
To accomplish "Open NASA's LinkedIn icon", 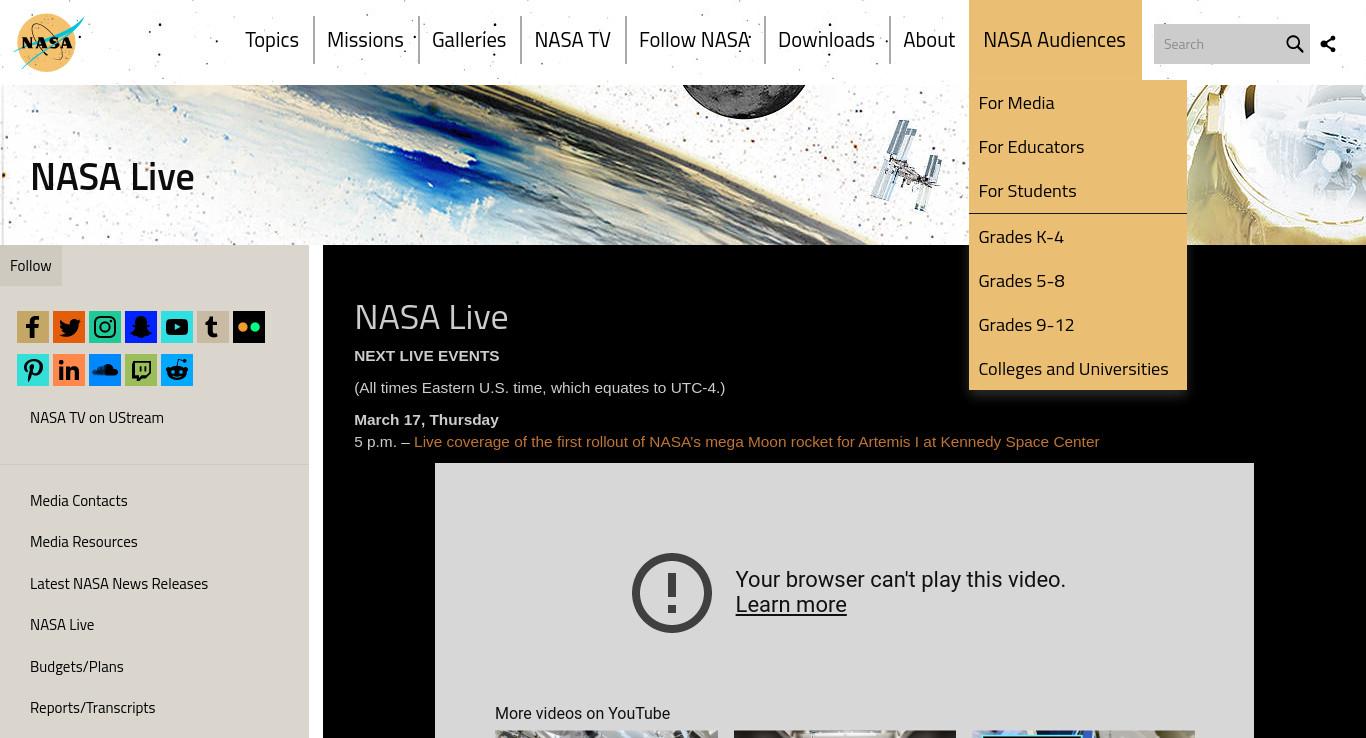I will coord(69,370).
